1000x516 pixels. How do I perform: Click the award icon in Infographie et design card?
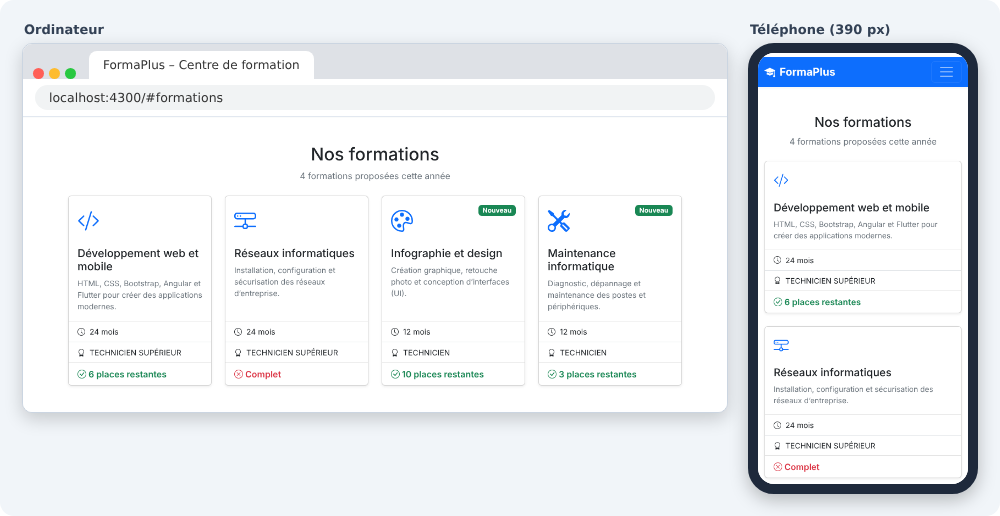pyautogui.click(x=395, y=353)
